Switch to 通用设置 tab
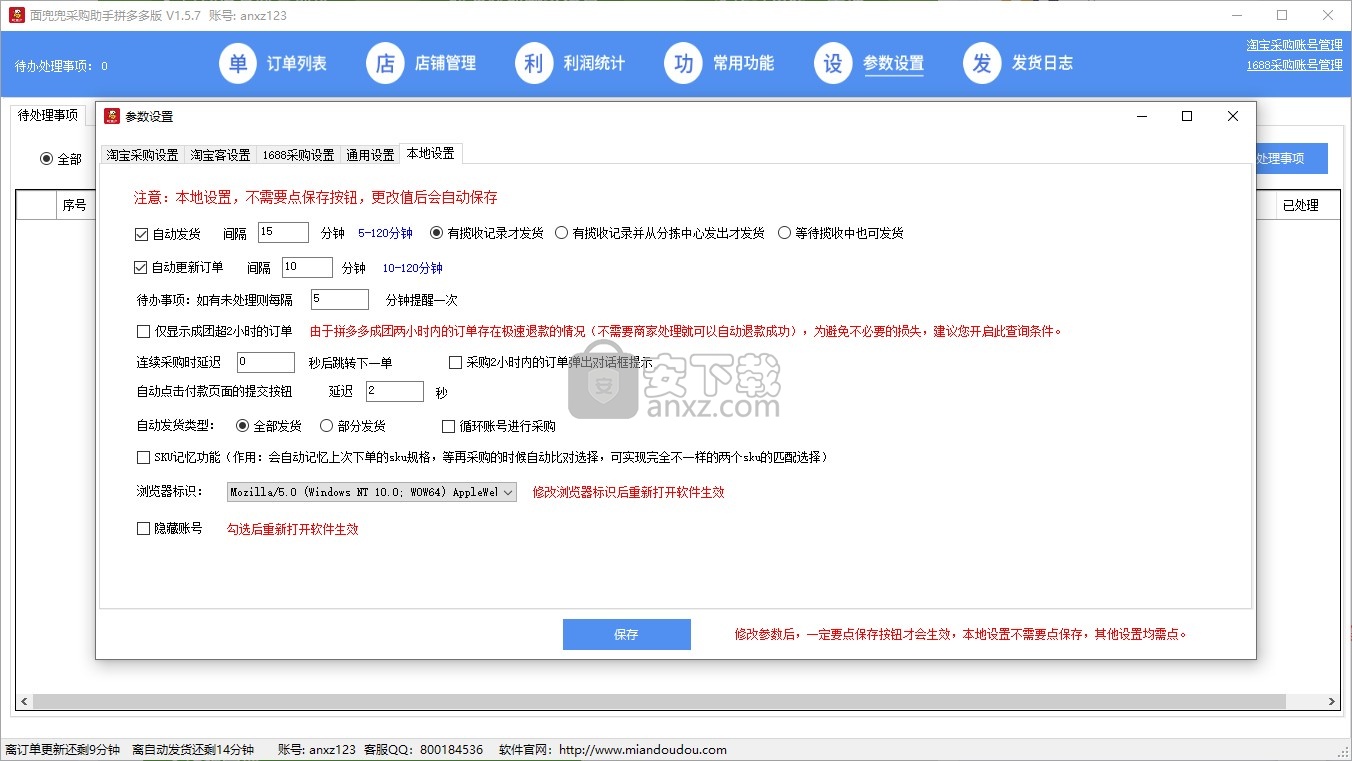Image resolution: width=1352 pixels, height=761 pixels. tap(370, 155)
